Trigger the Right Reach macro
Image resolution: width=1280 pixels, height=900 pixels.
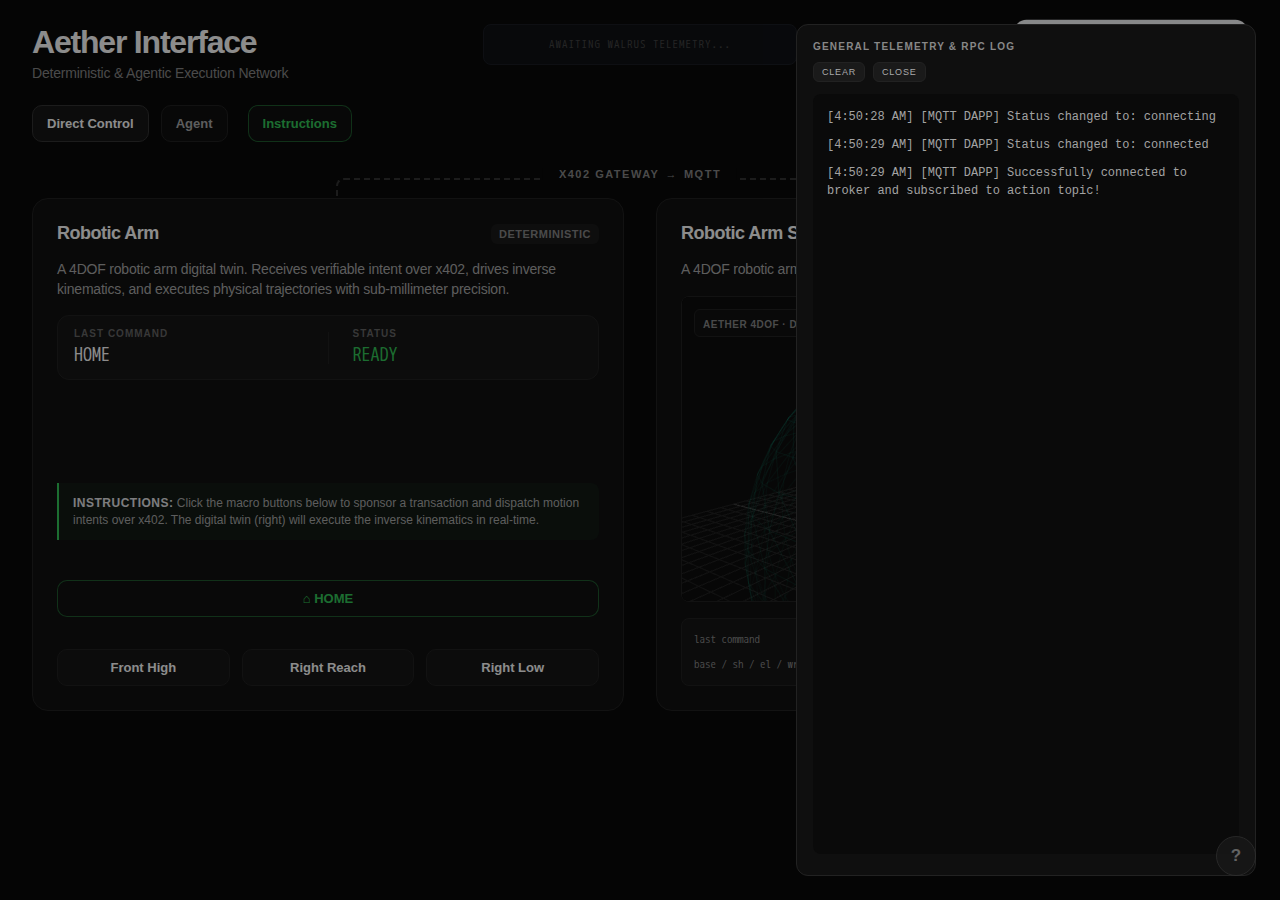coord(328,668)
